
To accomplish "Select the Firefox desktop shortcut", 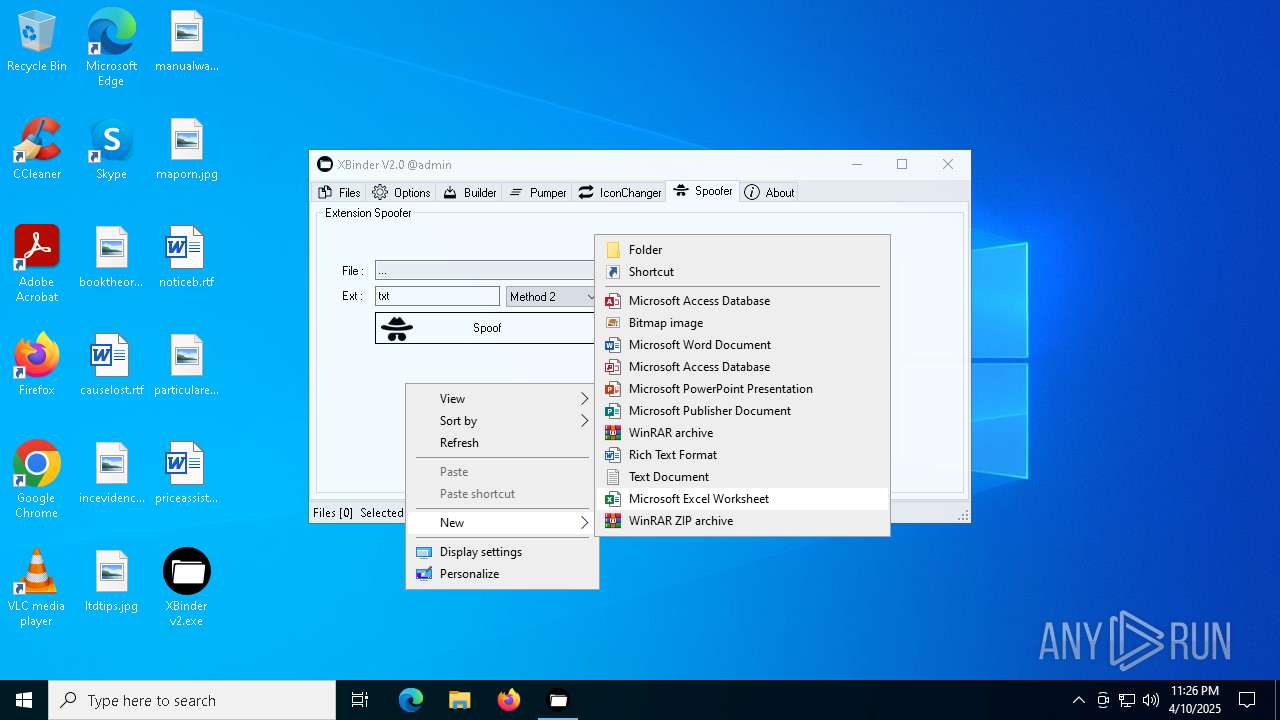I will [37, 366].
